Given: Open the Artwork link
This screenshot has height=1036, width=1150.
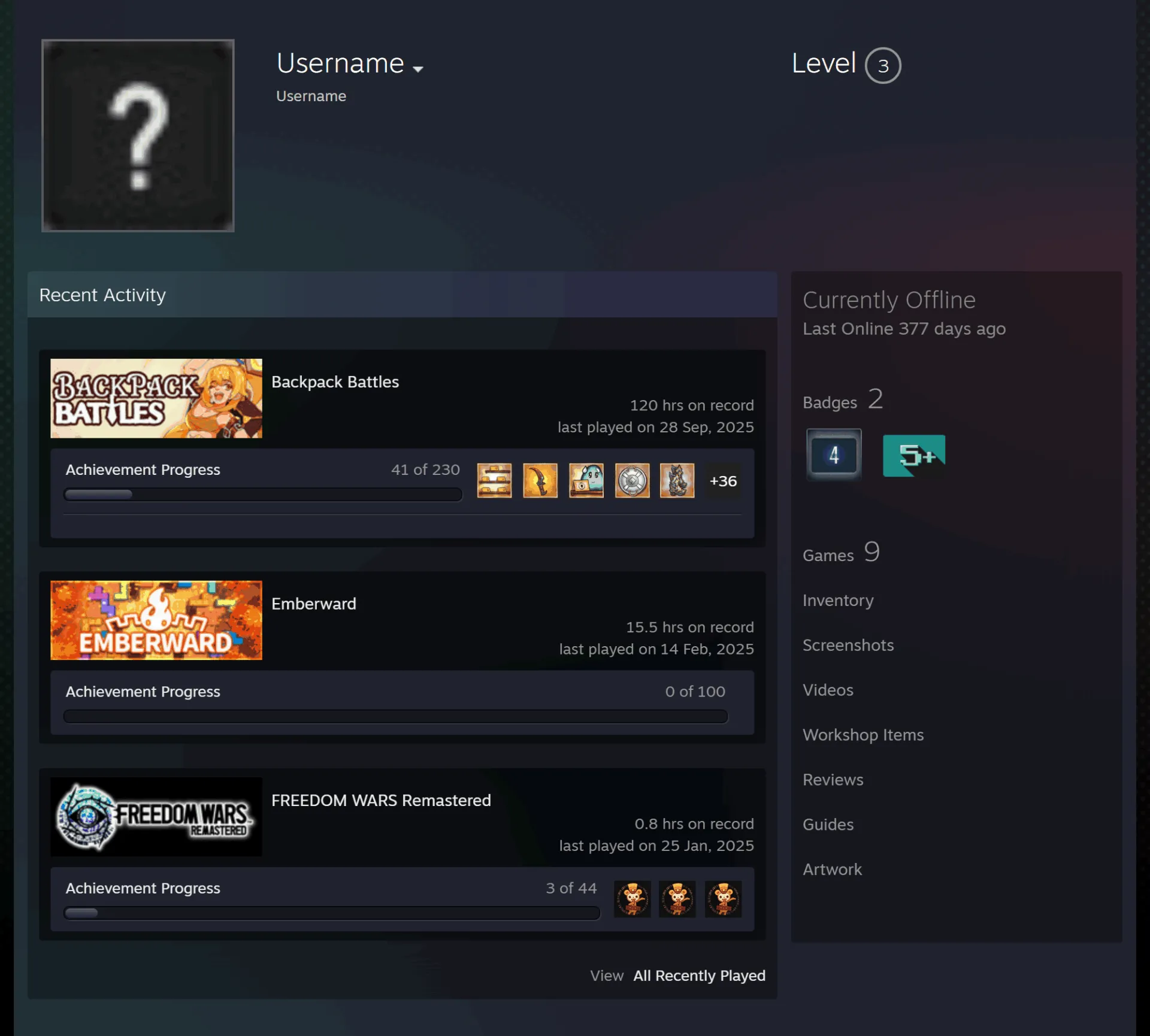Looking at the screenshot, I should coord(833,870).
